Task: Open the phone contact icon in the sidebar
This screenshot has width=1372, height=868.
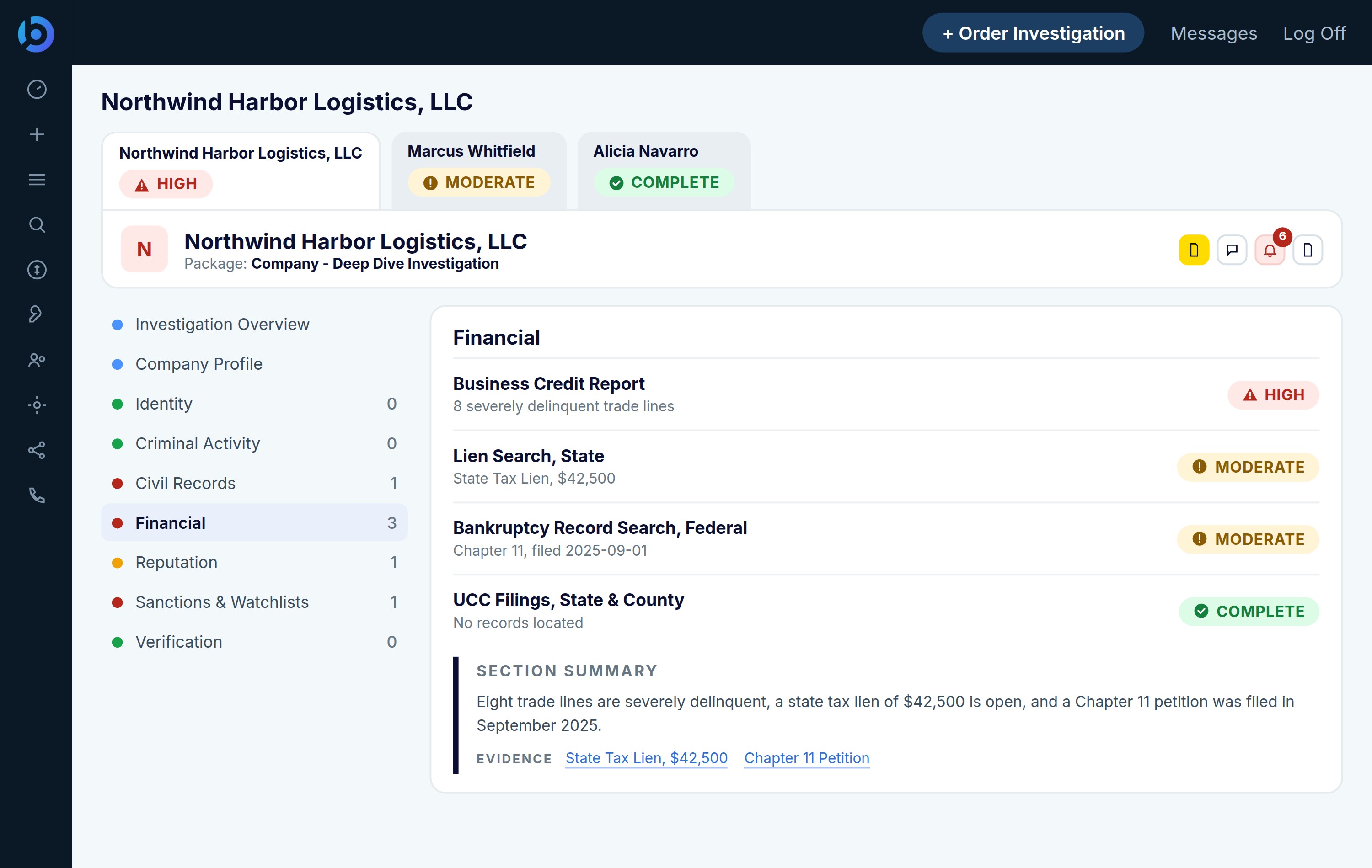Action: [37, 495]
